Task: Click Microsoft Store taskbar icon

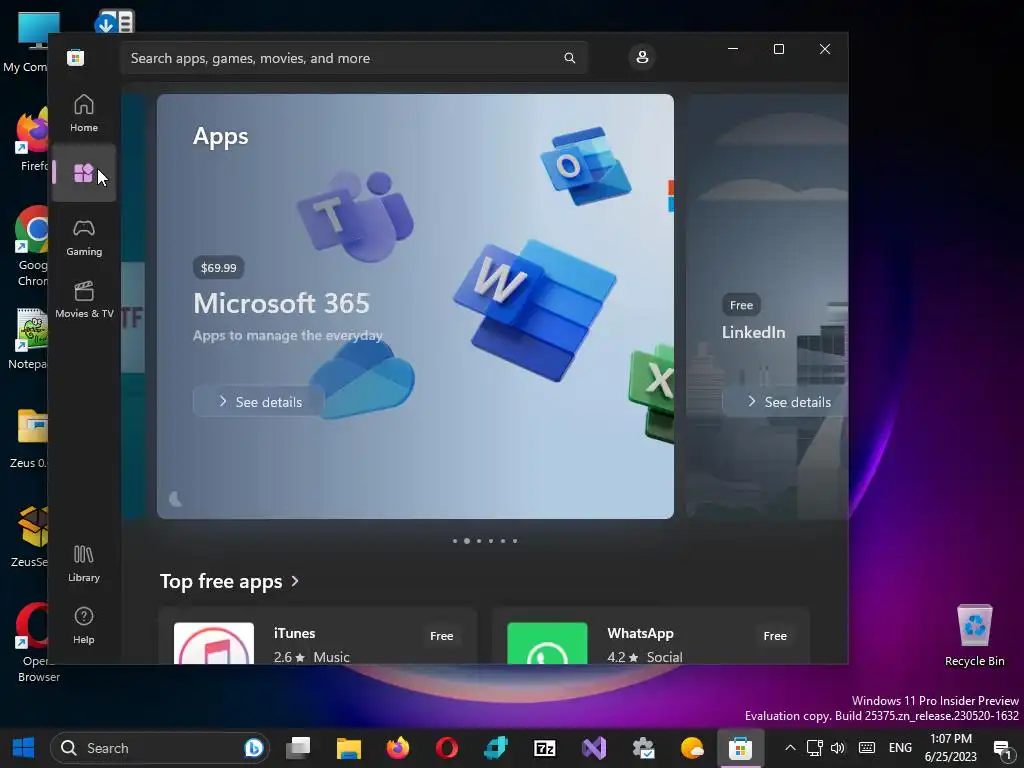Action: coord(741,748)
